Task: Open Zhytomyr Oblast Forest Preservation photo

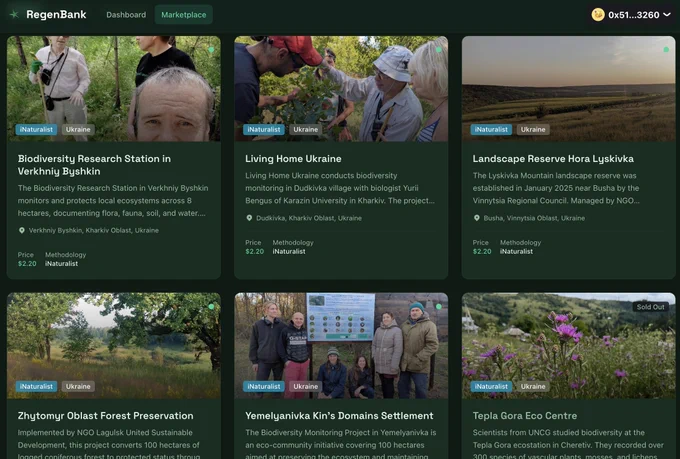Action: click(114, 346)
